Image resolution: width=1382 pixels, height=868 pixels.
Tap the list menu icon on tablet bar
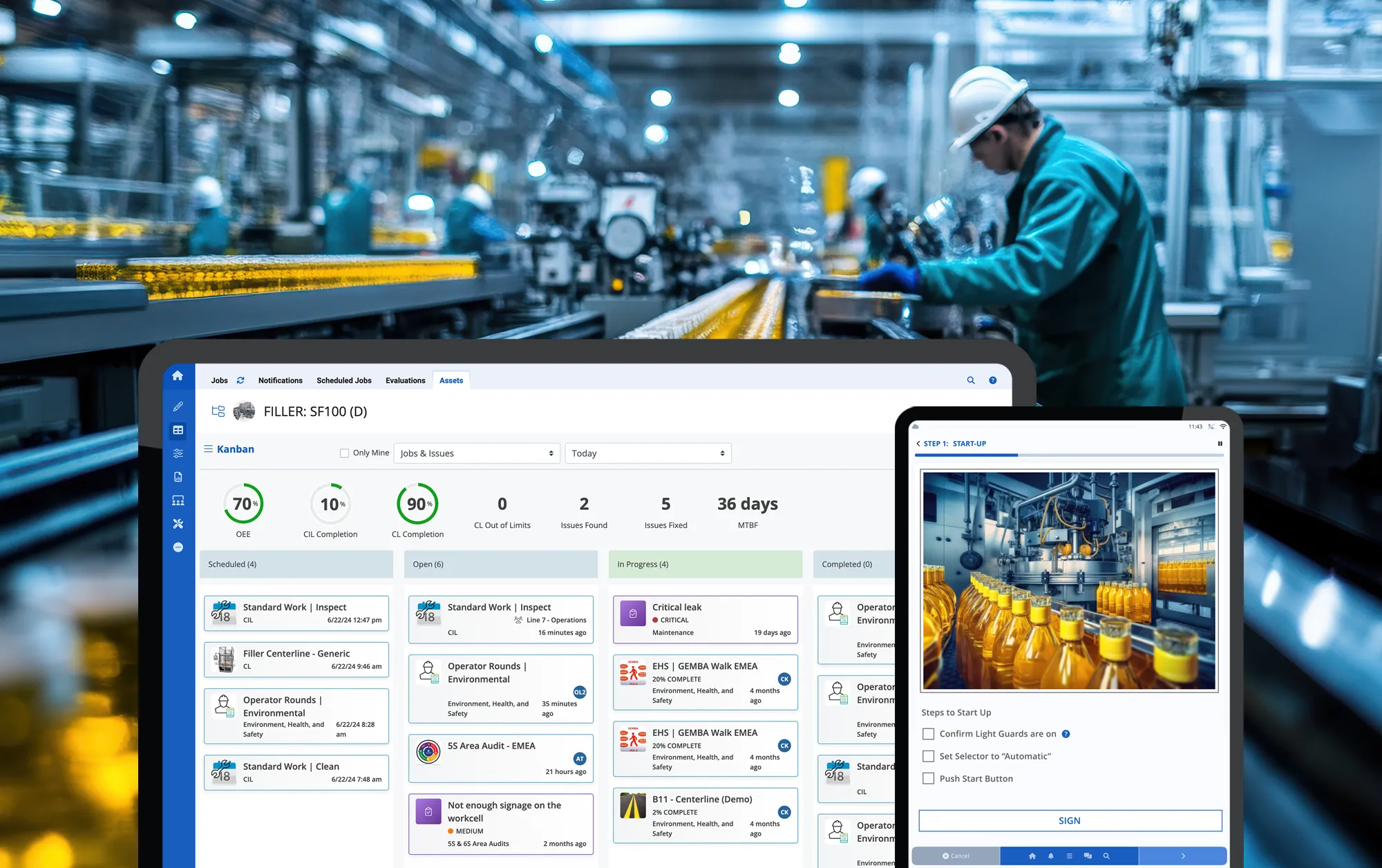pos(1069,856)
